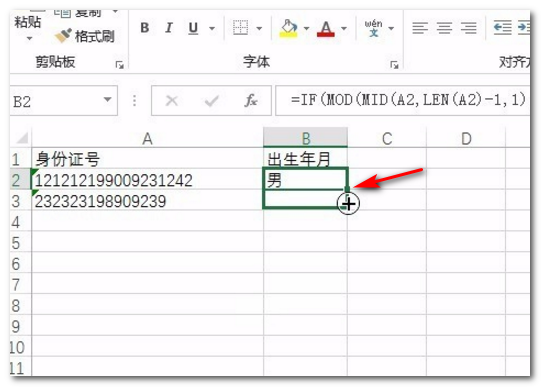Decrease indent icon

[502, 28]
